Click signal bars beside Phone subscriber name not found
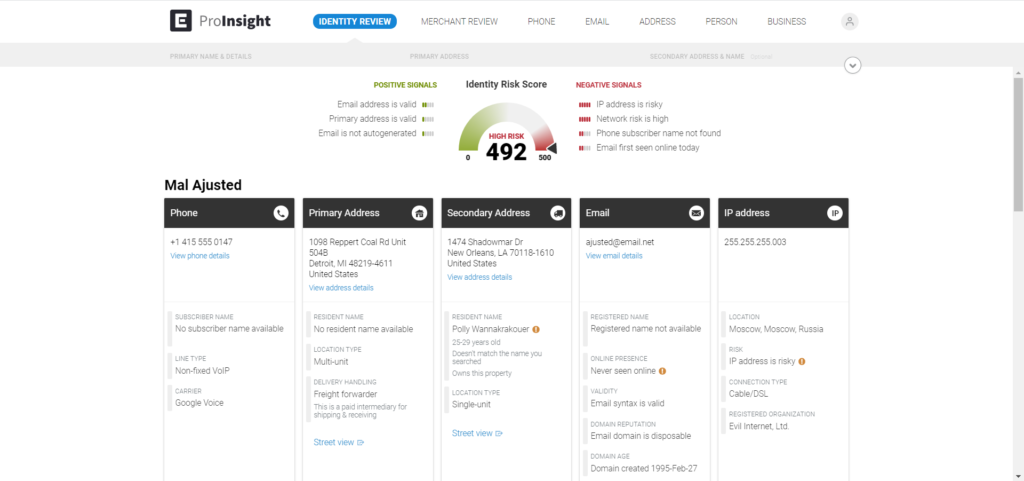Screen dimensions: 1024x481 pos(584,133)
